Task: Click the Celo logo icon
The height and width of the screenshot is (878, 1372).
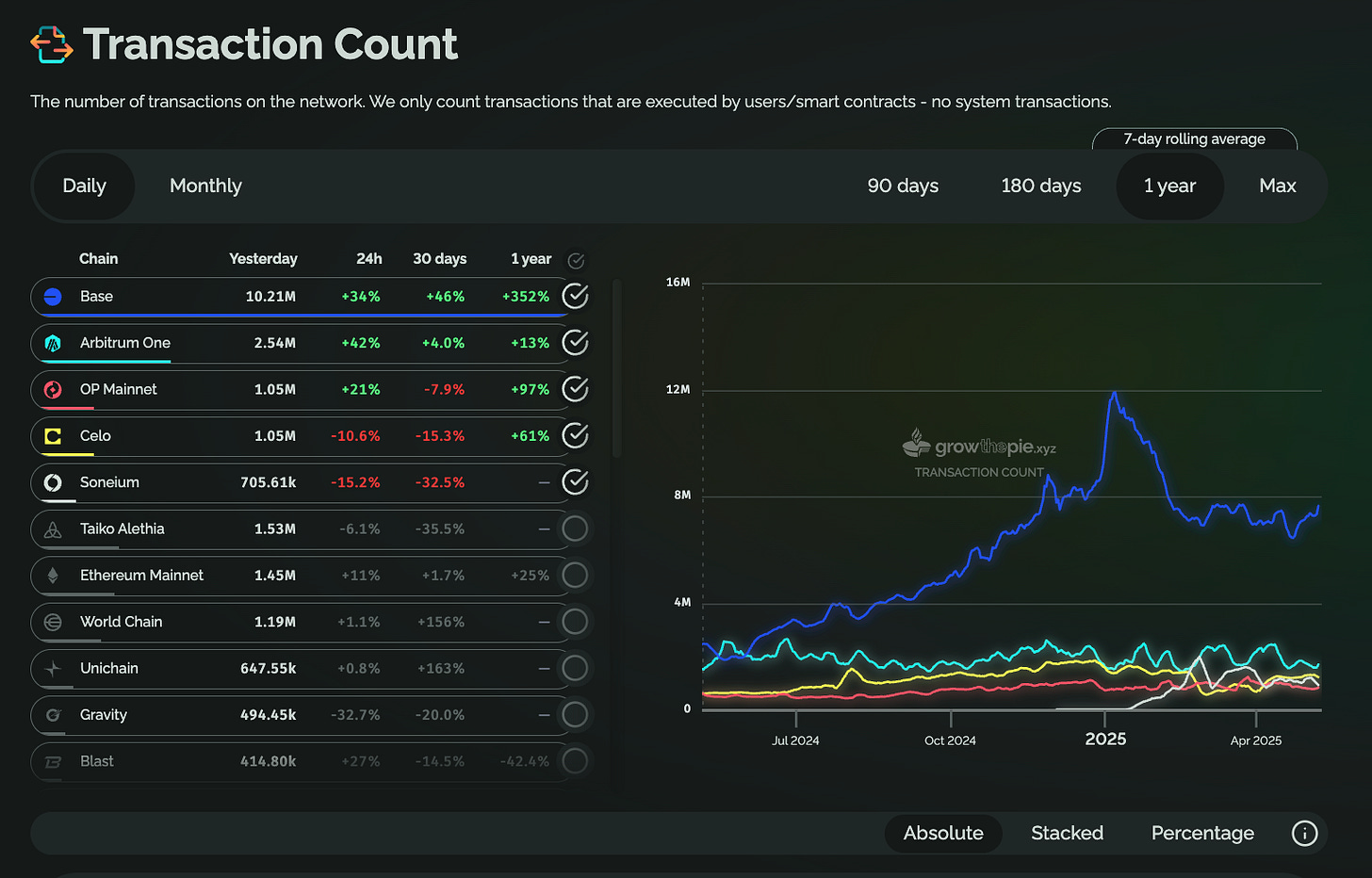Action: [x=53, y=436]
